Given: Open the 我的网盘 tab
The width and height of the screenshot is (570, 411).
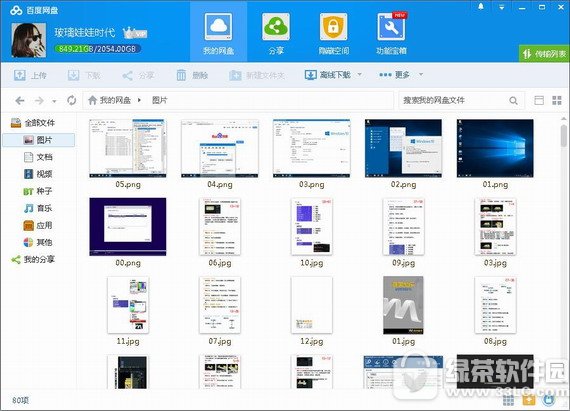Looking at the screenshot, I should pos(218,32).
